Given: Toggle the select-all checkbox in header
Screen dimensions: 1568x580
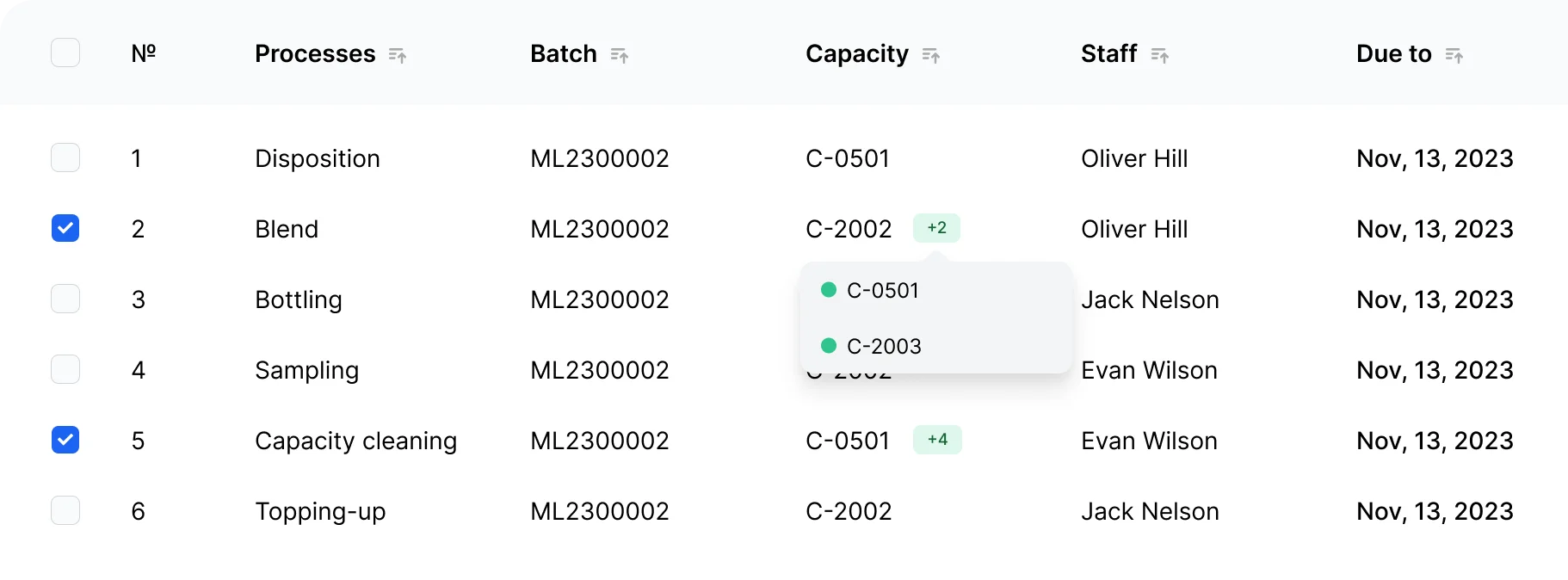Looking at the screenshot, I should pos(65,53).
